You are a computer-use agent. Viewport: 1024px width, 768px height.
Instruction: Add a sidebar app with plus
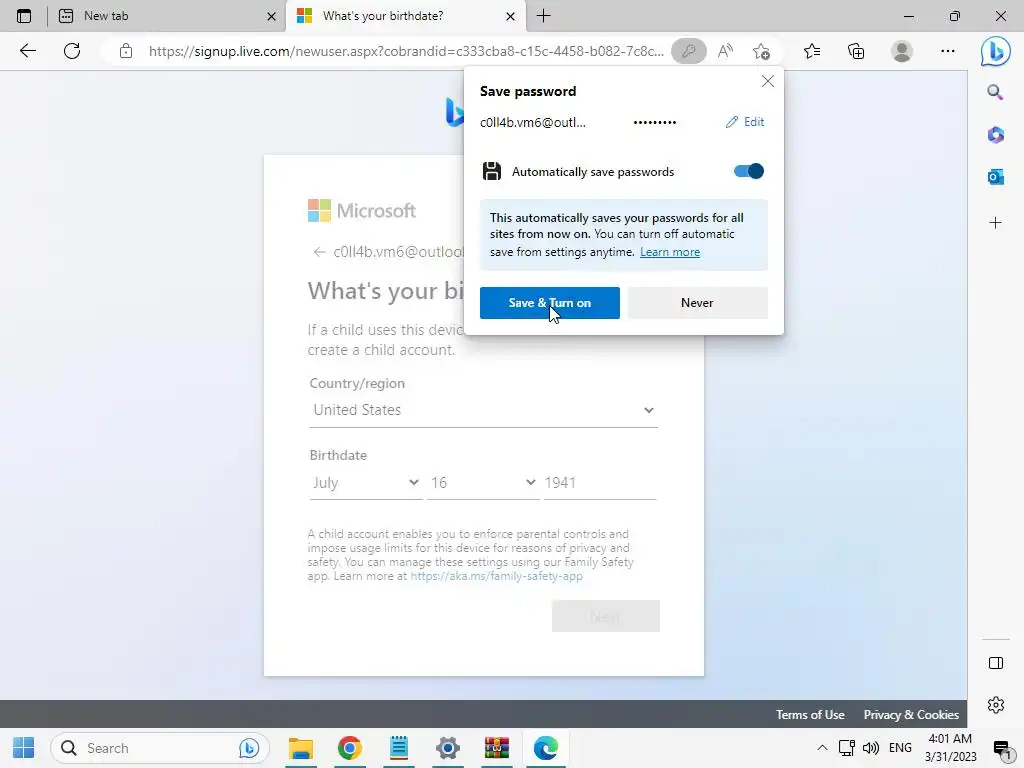995,223
